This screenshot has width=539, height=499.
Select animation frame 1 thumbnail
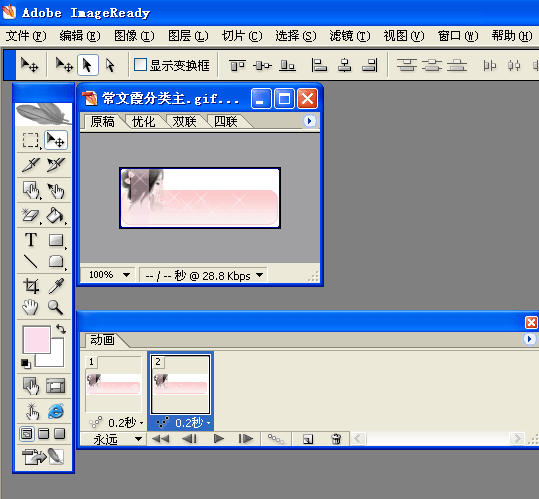(113, 384)
